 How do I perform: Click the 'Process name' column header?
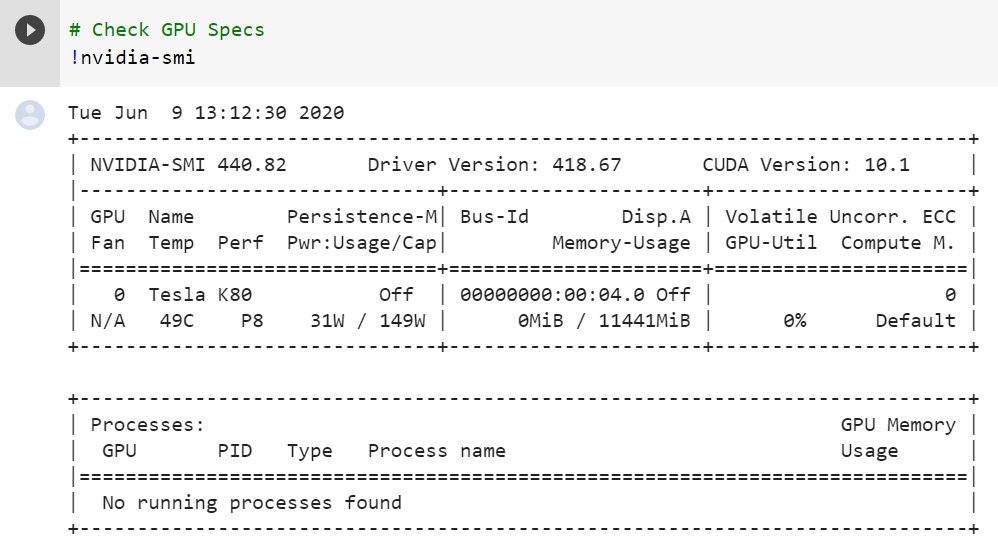[x=436, y=451]
